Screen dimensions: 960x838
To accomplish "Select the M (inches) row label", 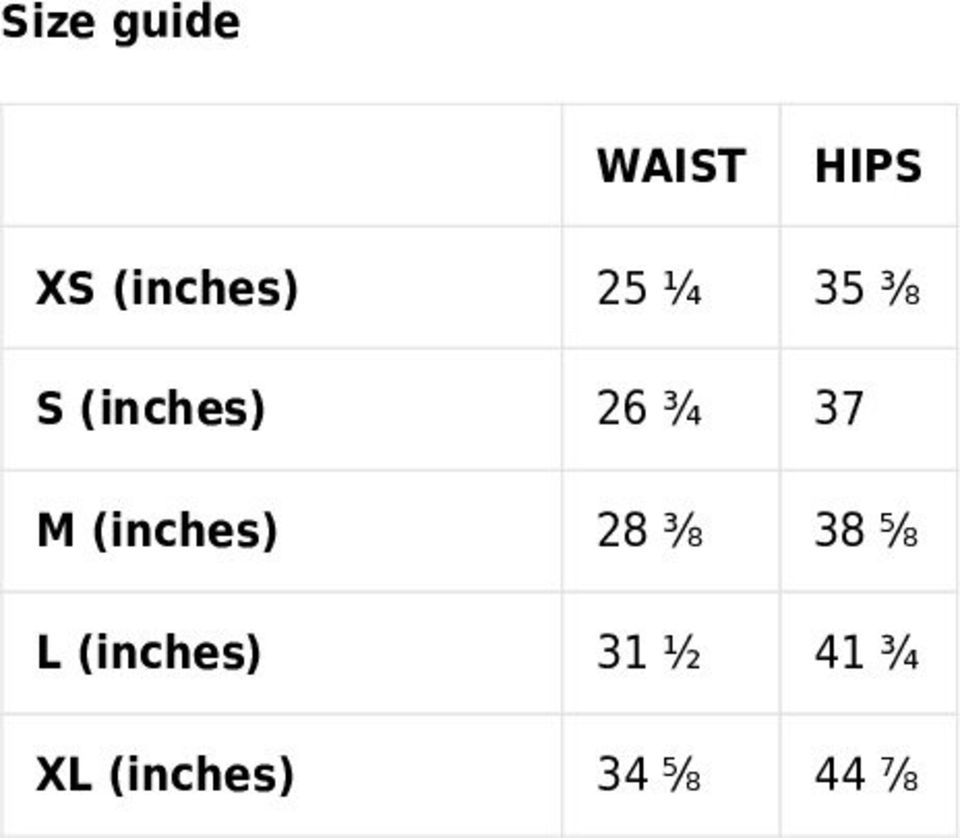I will coord(156,531).
